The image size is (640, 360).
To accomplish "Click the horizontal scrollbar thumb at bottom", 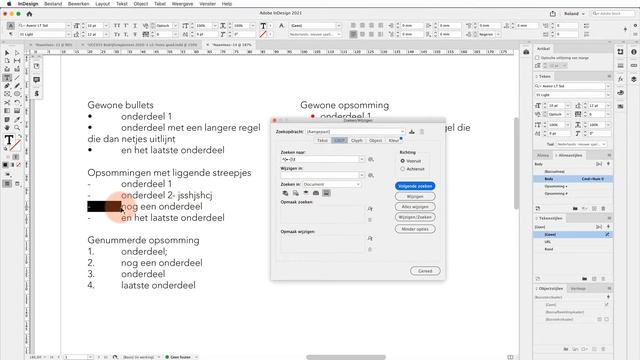I will click(x=346, y=357).
